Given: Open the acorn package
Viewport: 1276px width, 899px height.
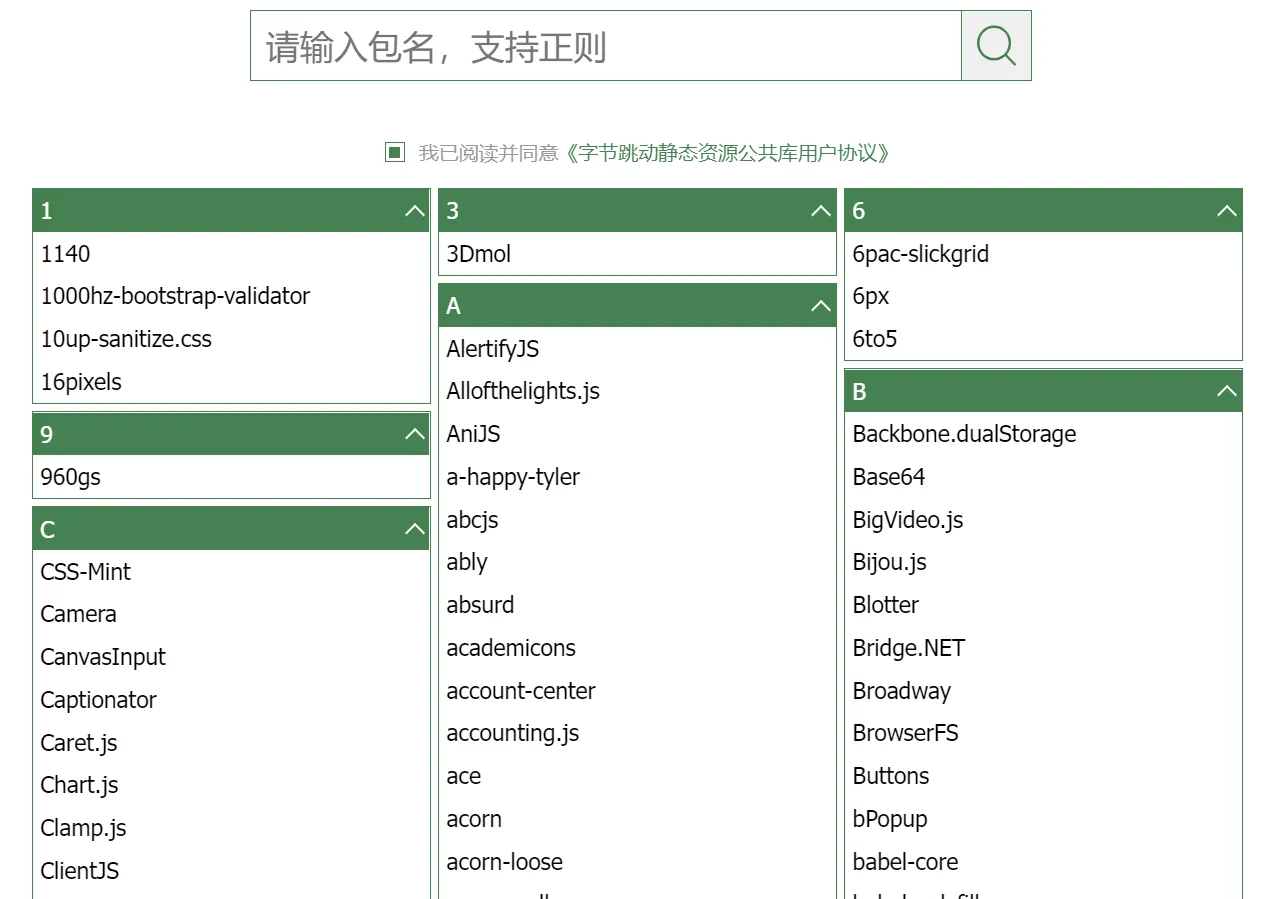Looking at the screenshot, I should (474, 819).
